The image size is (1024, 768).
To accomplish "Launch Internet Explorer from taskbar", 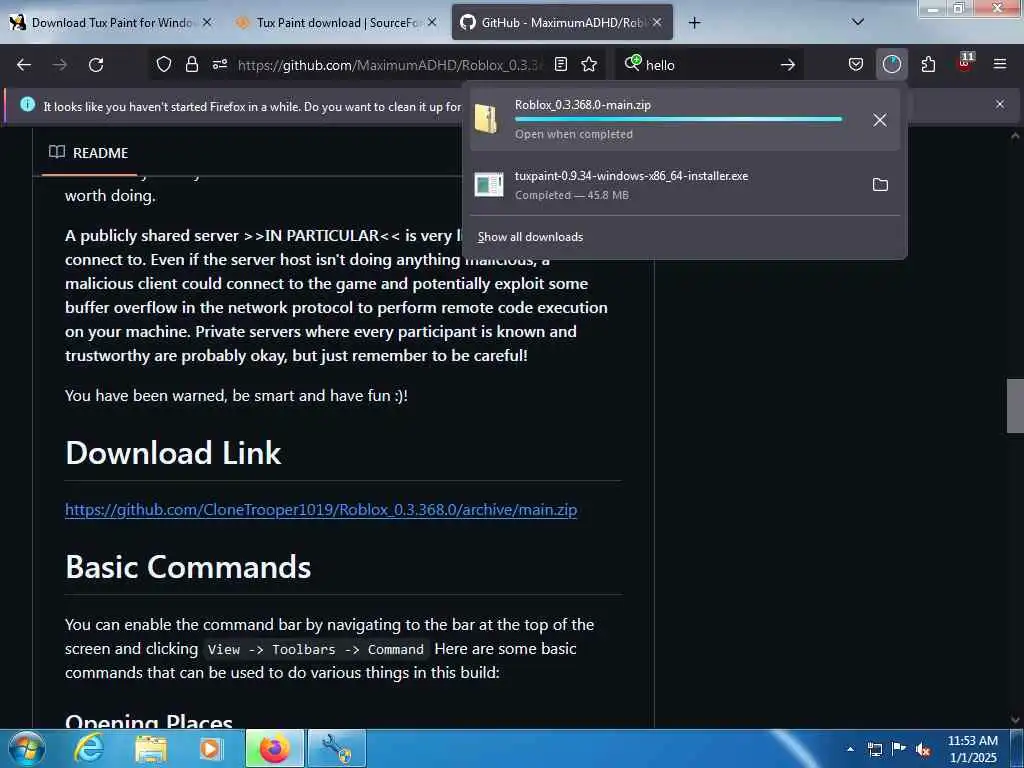I will click(x=88, y=748).
